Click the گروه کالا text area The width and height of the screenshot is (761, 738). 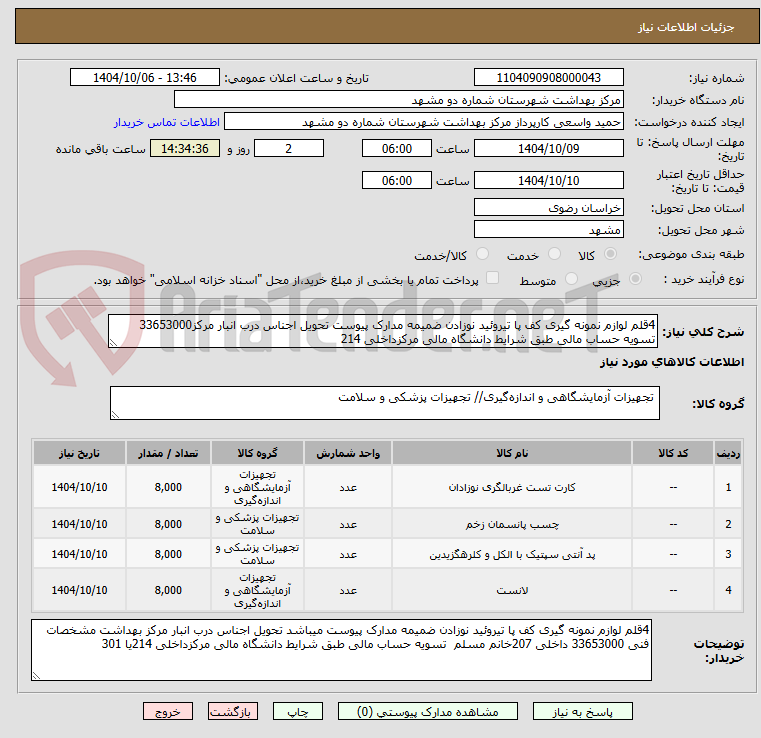[384, 403]
